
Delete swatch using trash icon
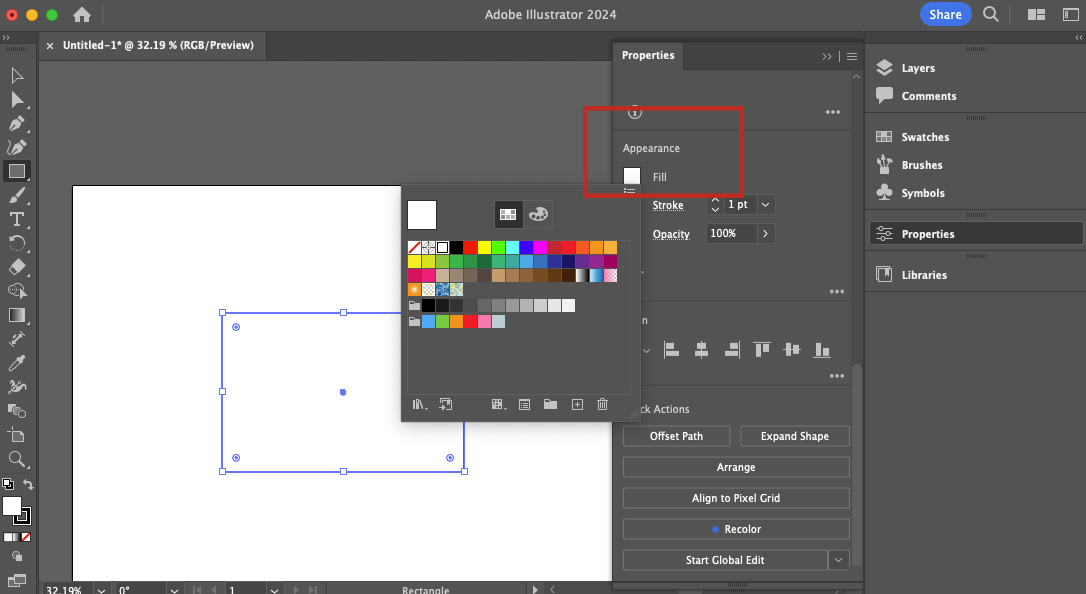pos(602,404)
